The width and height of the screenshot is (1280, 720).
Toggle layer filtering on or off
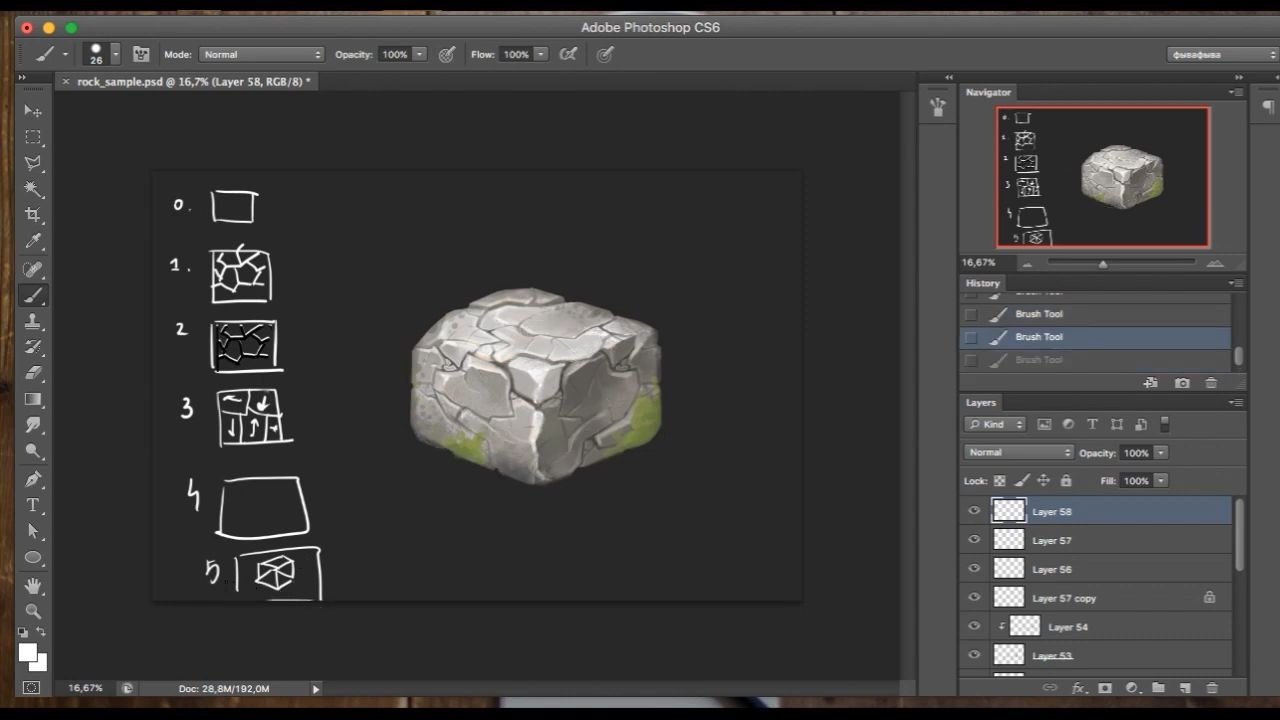tap(1164, 424)
